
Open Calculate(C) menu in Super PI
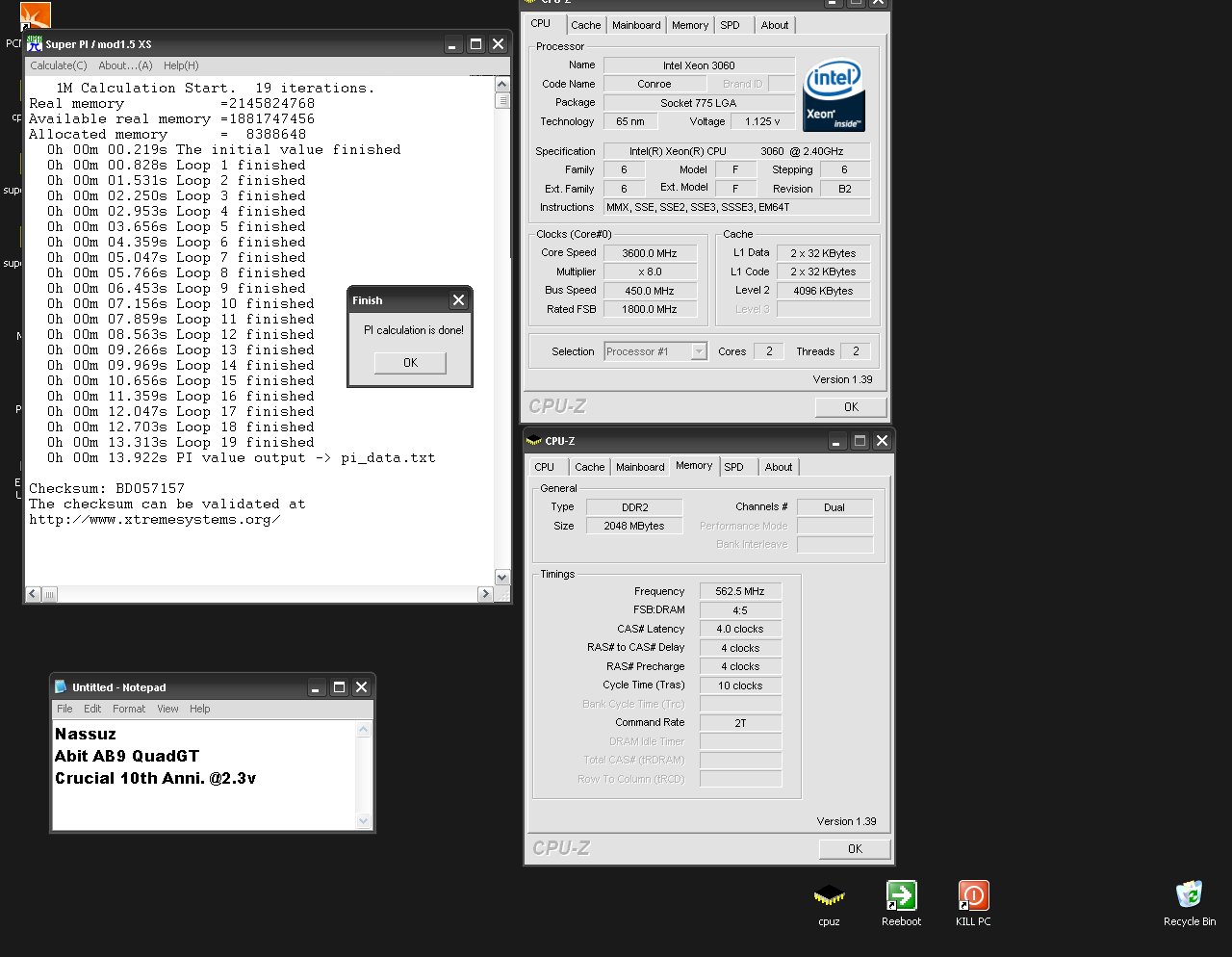[59, 65]
